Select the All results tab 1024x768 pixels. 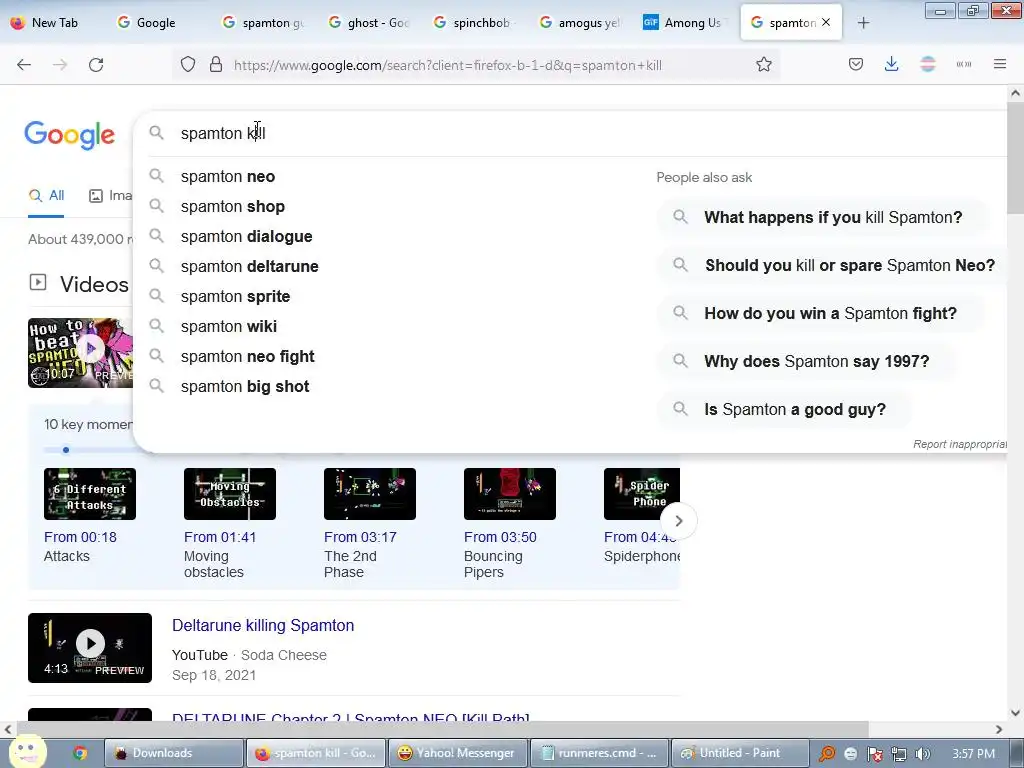pyautogui.click(x=46, y=195)
